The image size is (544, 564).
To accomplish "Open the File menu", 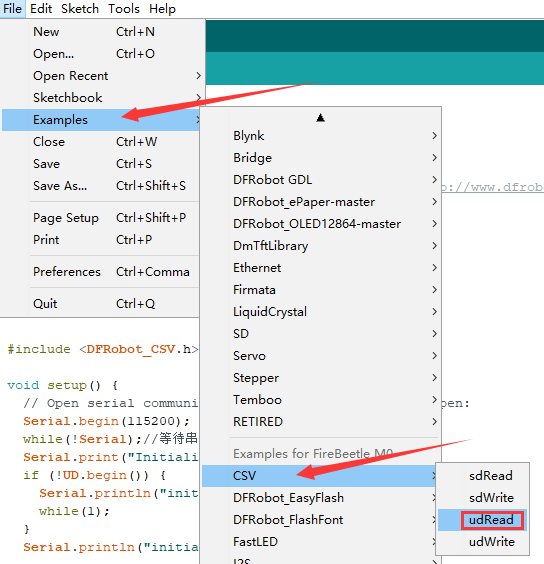I will (12, 8).
